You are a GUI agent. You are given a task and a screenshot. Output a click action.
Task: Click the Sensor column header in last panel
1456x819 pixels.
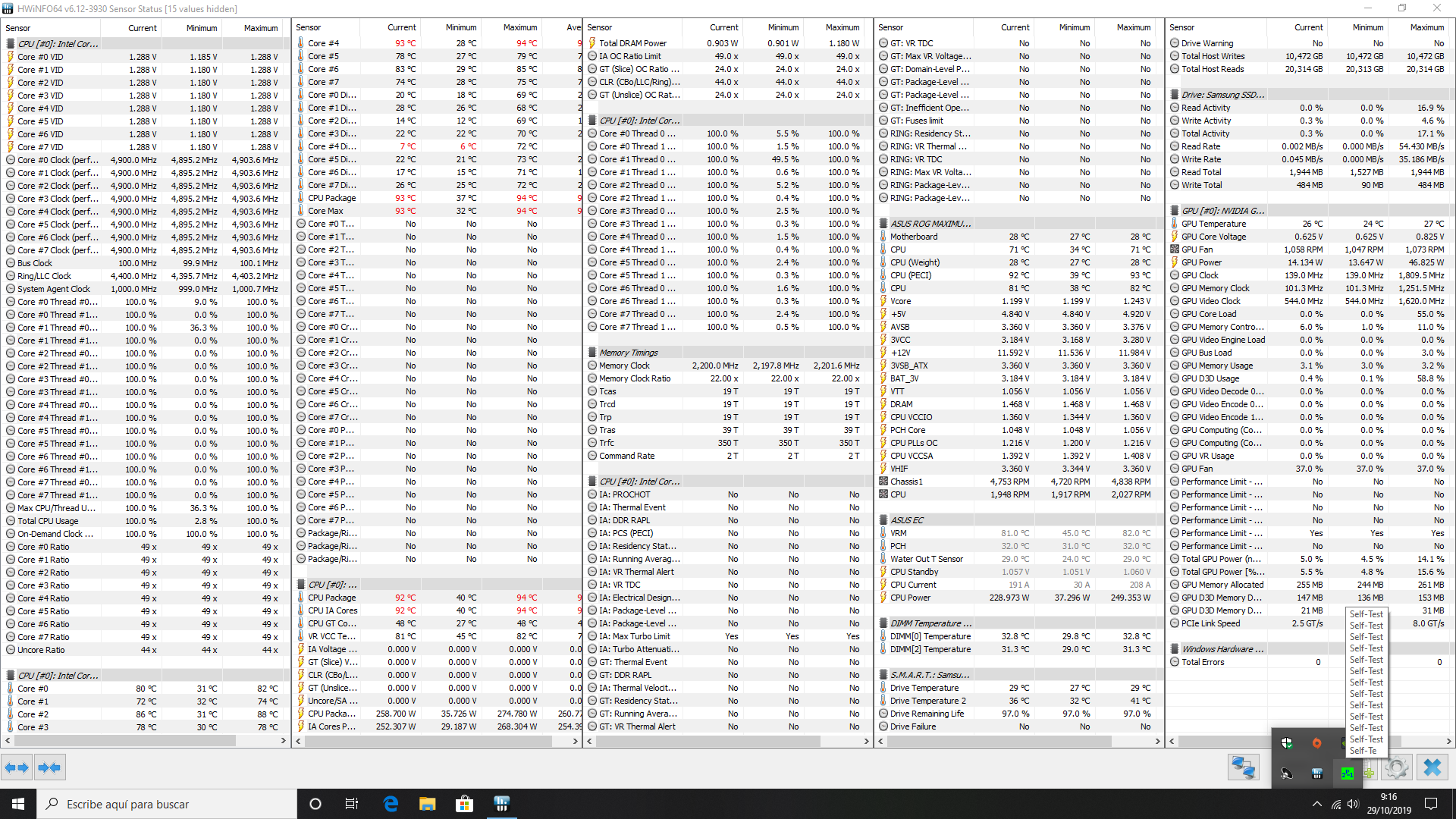click(1181, 27)
